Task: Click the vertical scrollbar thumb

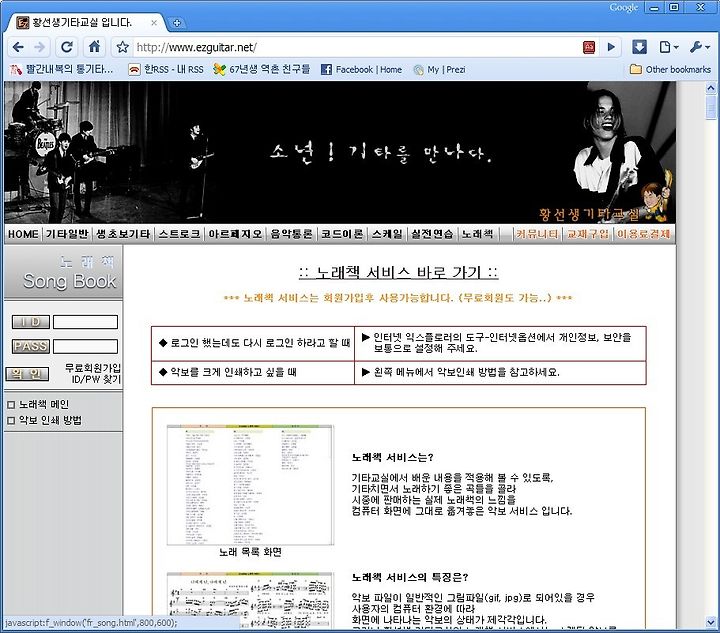Action: 711,108
